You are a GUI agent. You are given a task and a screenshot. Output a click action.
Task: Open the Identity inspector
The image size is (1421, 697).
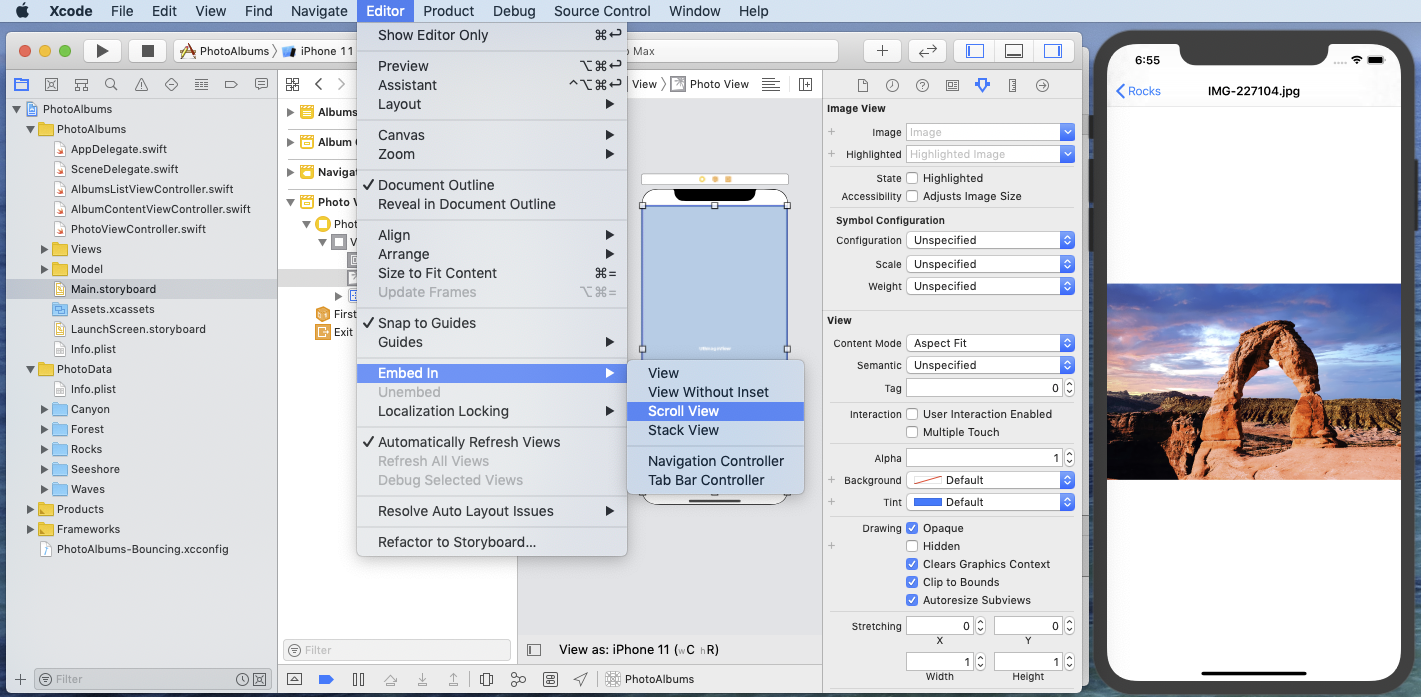(x=952, y=85)
